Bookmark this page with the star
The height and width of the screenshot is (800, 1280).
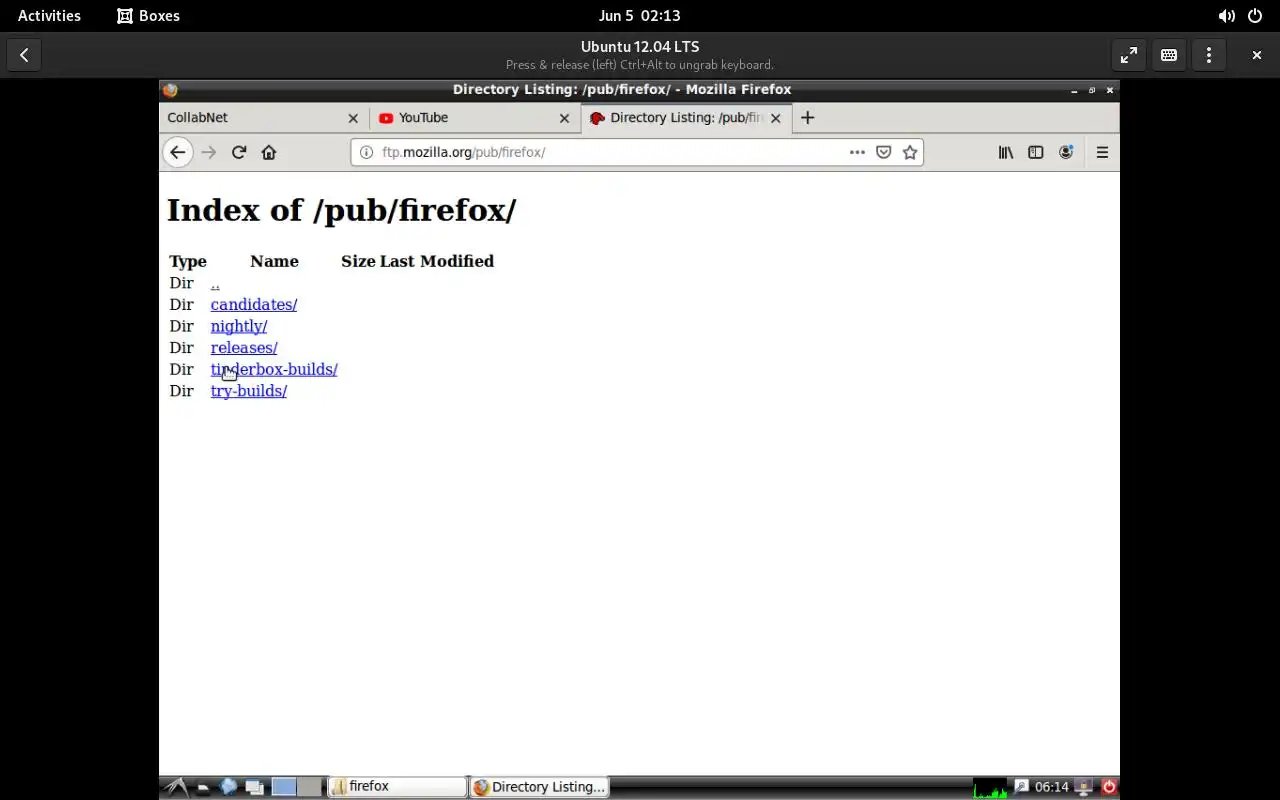point(910,152)
